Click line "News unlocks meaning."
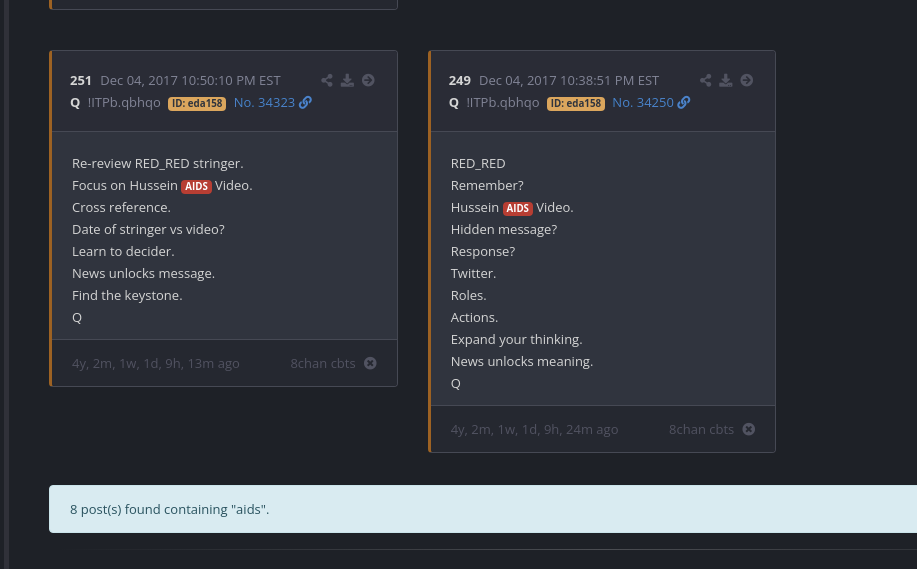This screenshot has height=569, width=917. [x=522, y=361]
